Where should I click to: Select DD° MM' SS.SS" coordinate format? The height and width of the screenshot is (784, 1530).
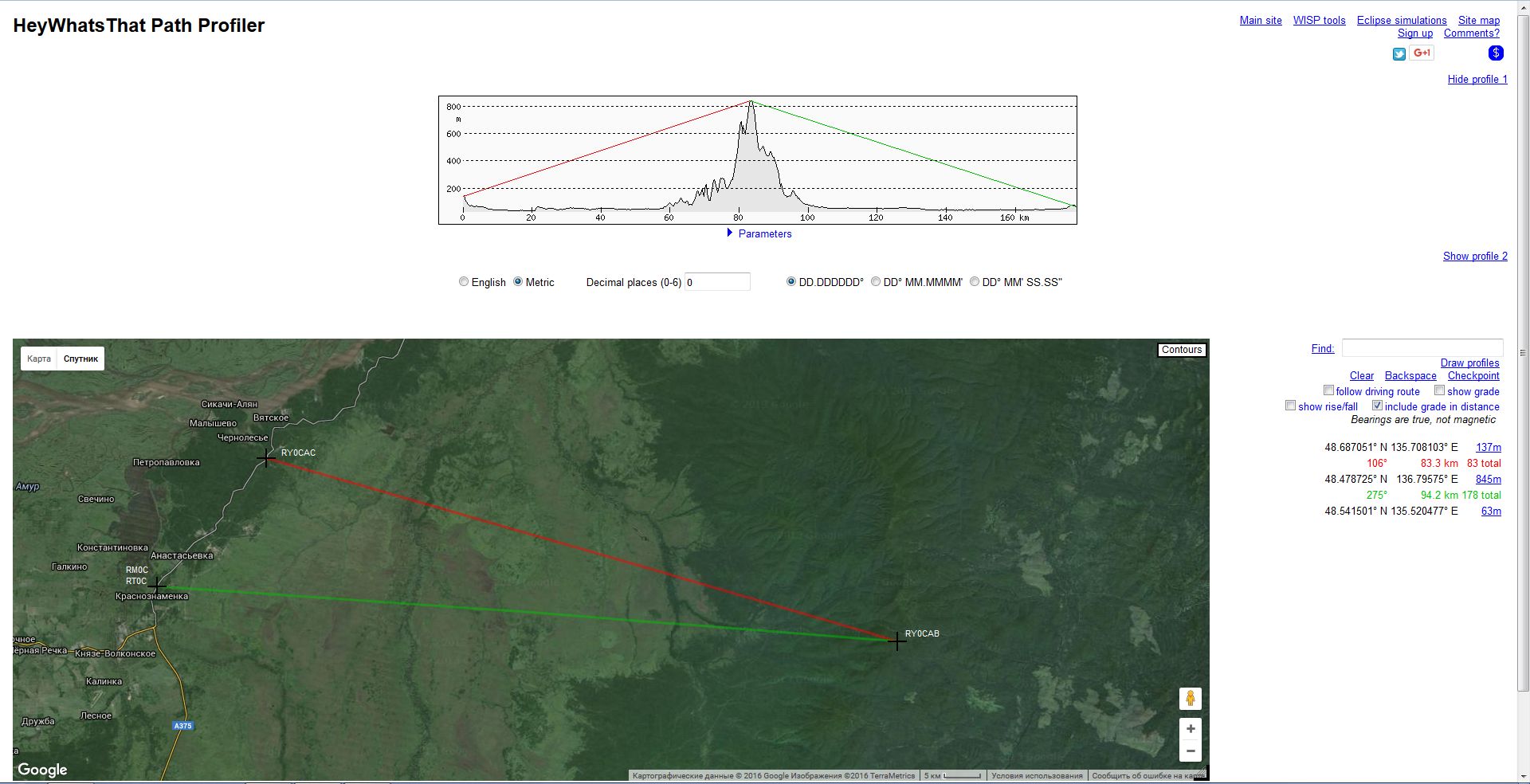[975, 281]
